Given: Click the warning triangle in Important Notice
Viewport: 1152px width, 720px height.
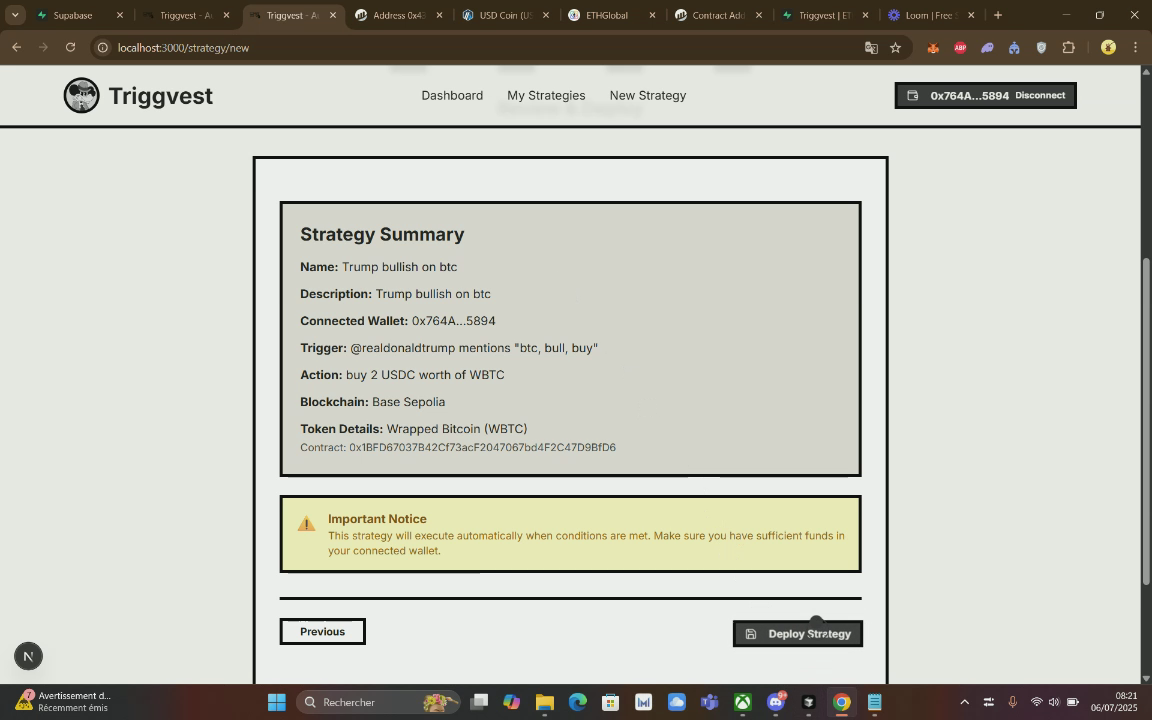Looking at the screenshot, I should coord(306,524).
